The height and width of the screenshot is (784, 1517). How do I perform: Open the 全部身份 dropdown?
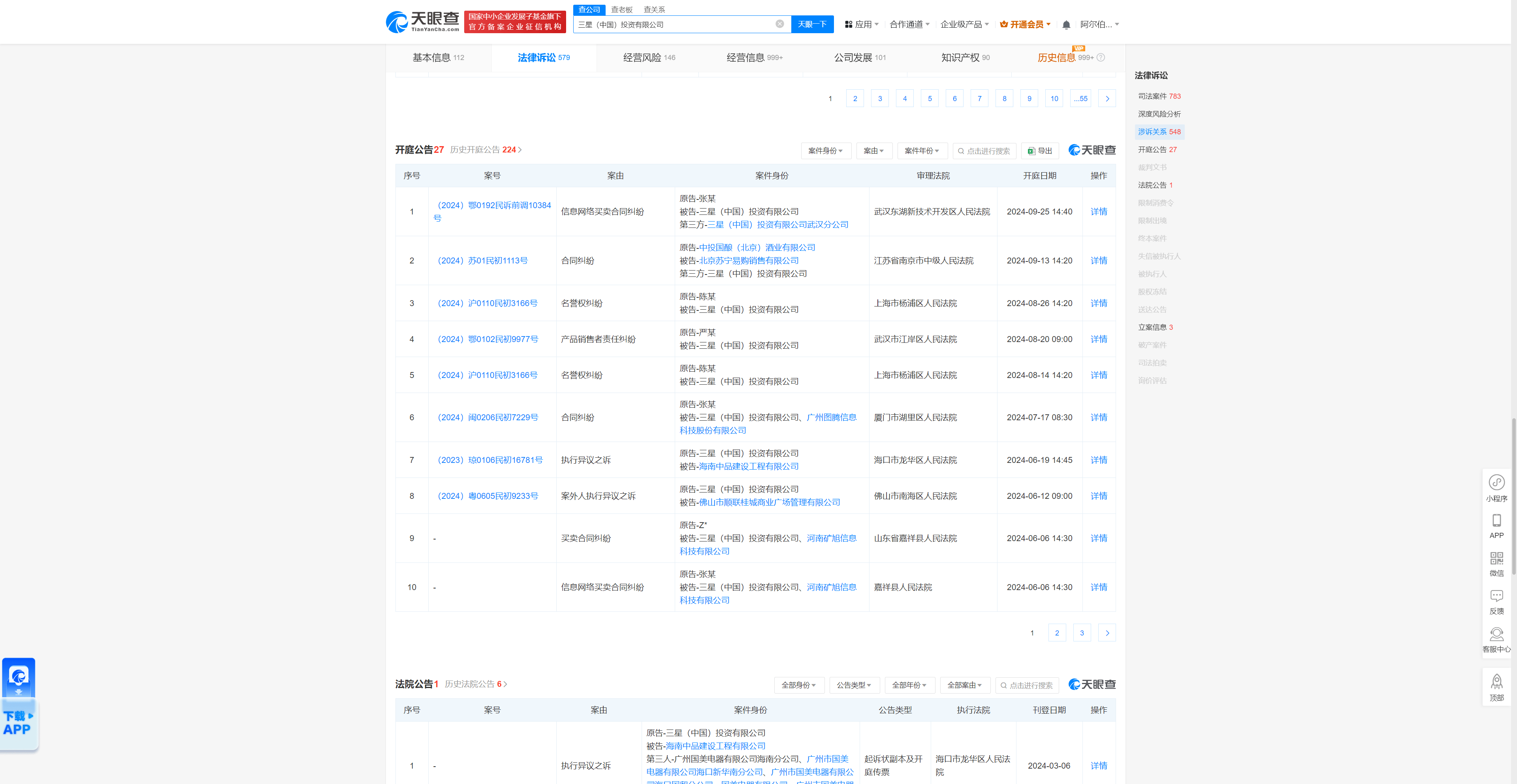coord(799,685)
